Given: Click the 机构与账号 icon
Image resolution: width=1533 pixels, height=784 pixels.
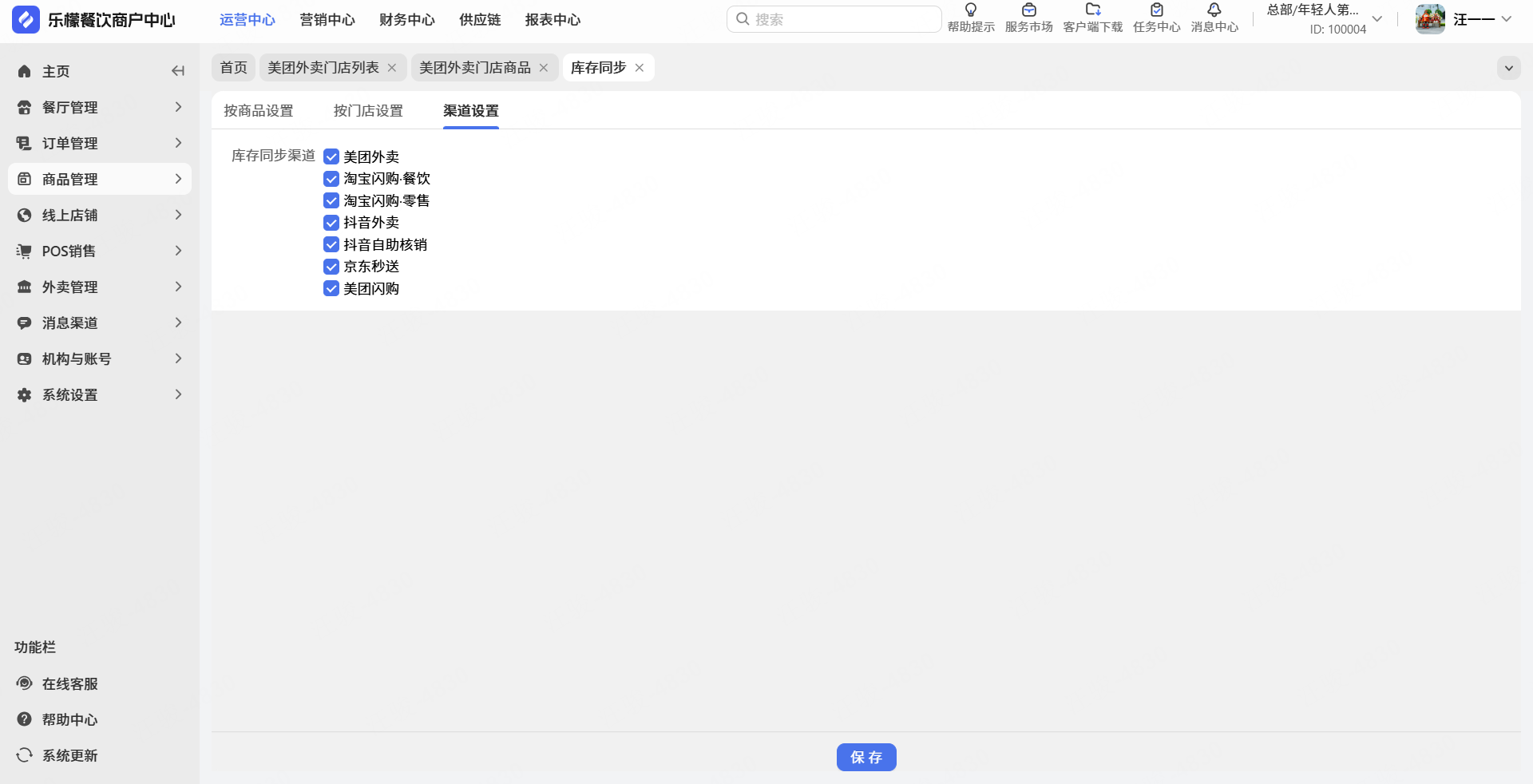Looking at the screenshot, I should [25, 358].
